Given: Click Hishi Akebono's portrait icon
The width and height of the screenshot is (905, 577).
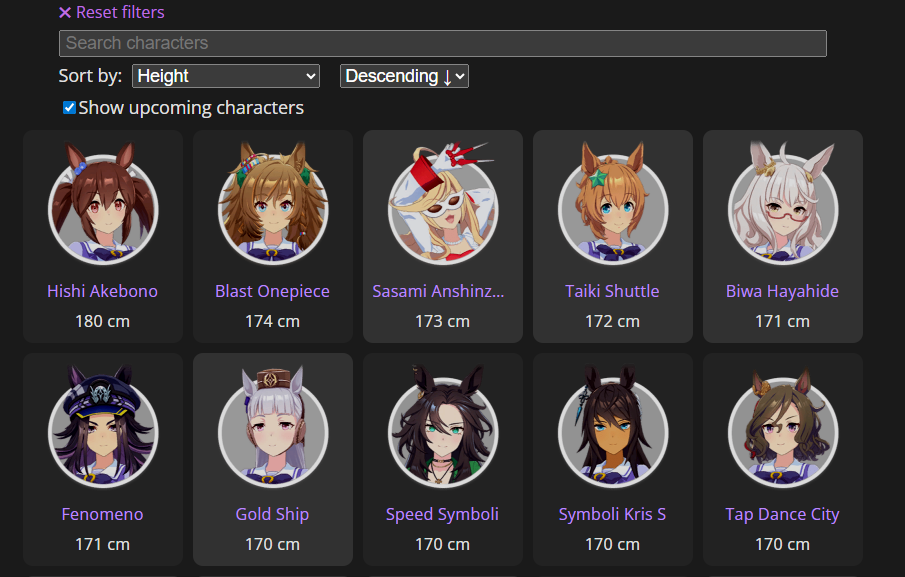Looking at the screenshot, I should [x=103, y=204].
